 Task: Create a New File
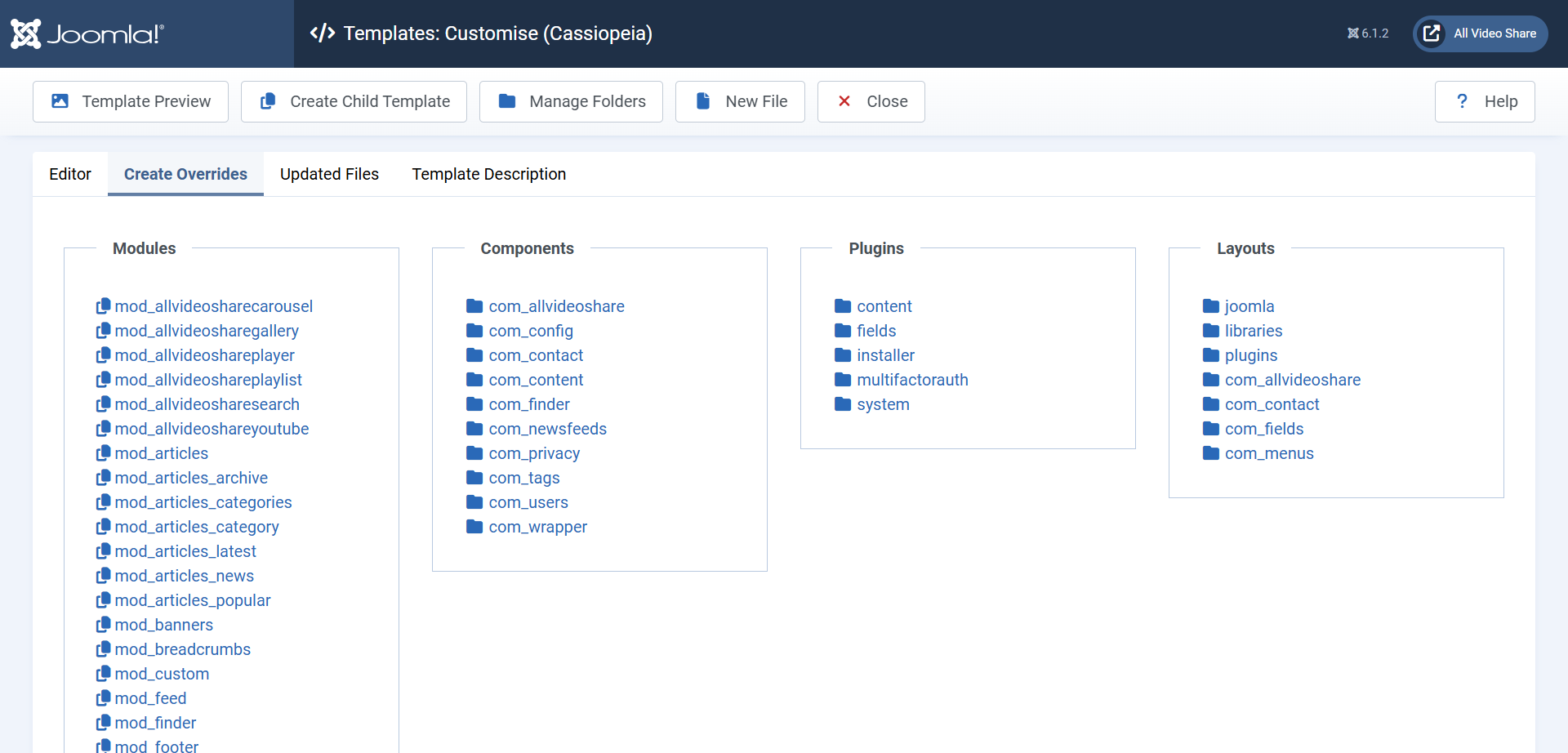pos(740,101)
